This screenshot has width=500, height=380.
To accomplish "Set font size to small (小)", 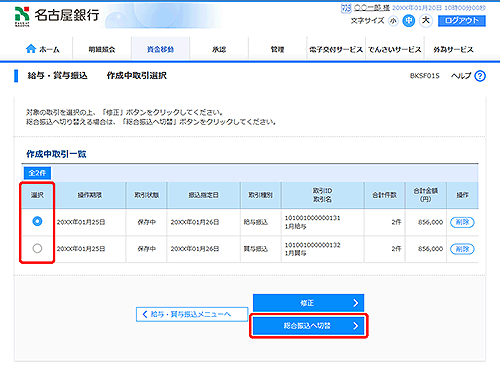I will tap(394, 21).
